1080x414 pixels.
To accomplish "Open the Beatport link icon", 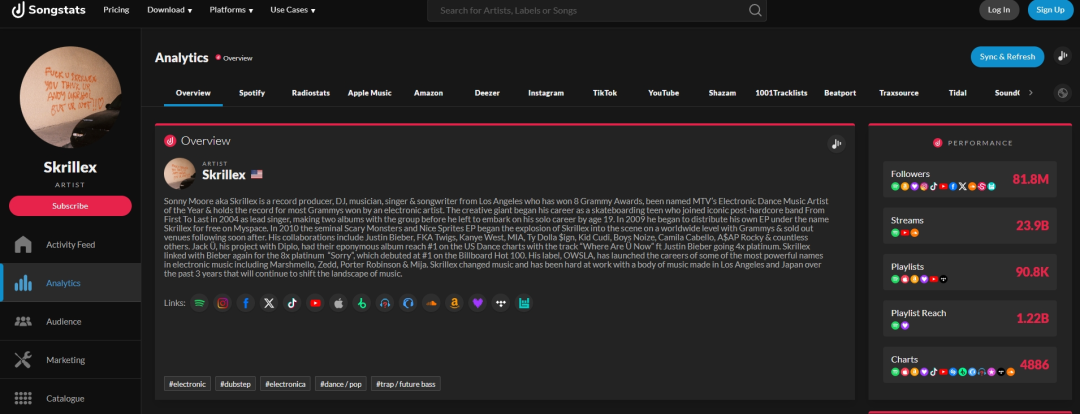I will point(362,302).
